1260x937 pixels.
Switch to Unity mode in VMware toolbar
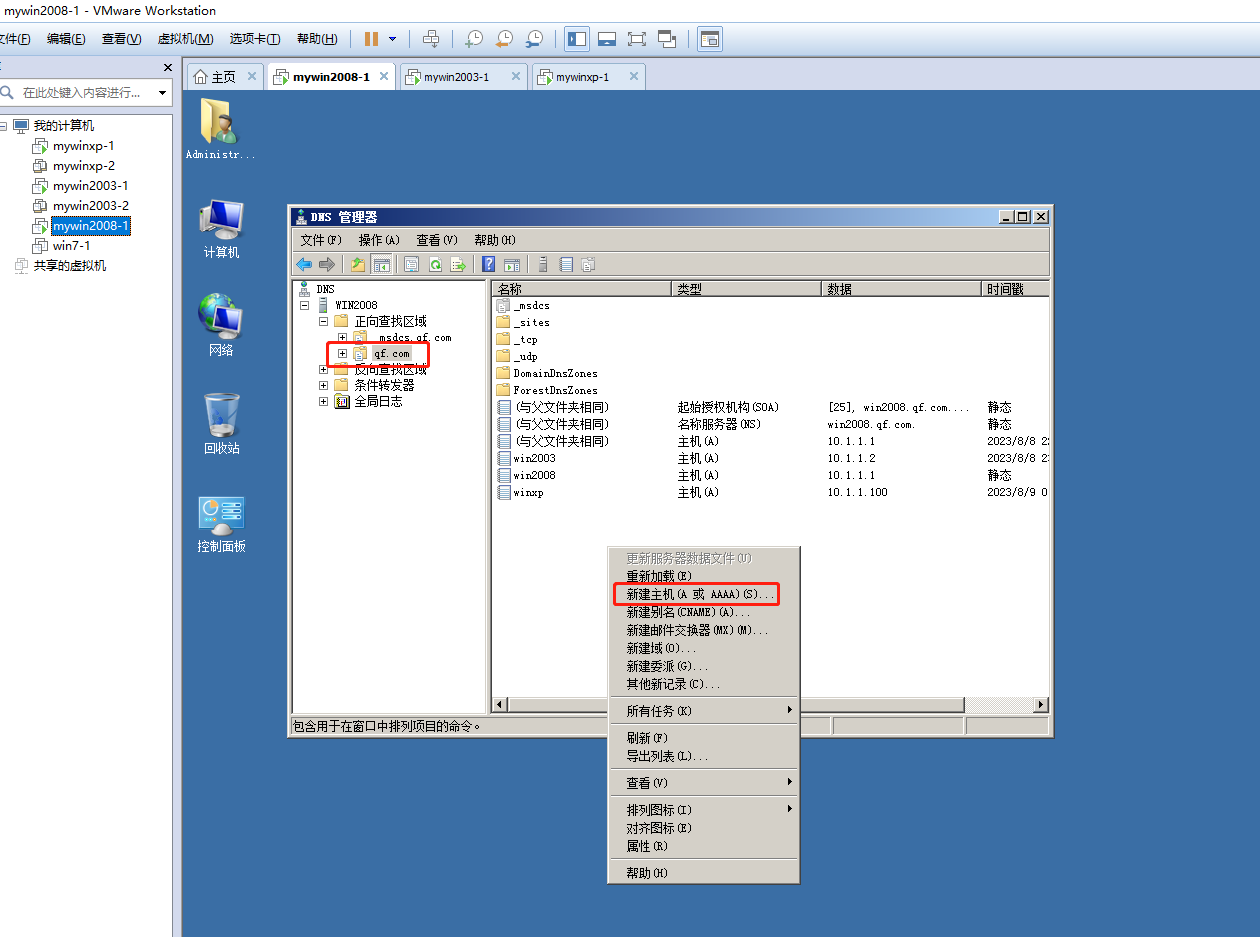[666, 39]
